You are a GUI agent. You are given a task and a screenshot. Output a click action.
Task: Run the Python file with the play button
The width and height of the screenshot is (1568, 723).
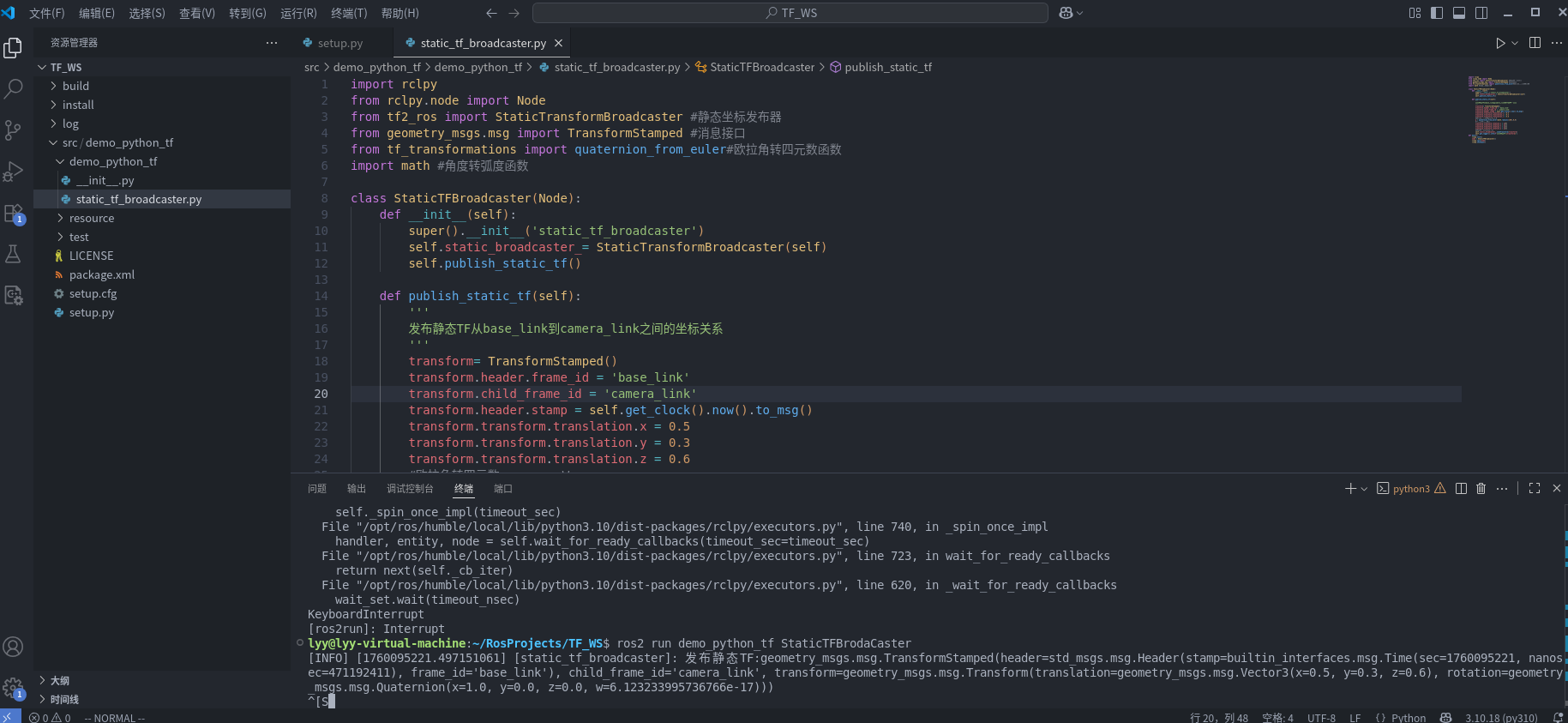(x=1500, y=43)
